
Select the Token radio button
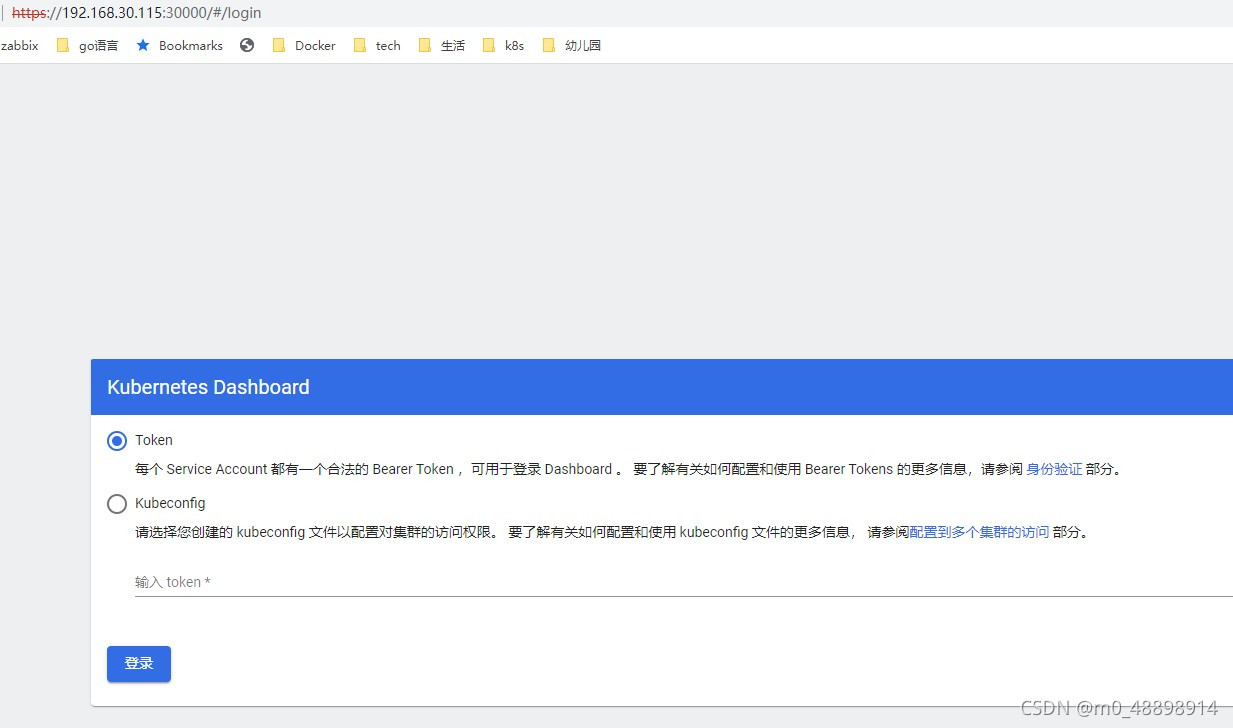point(117,441)
